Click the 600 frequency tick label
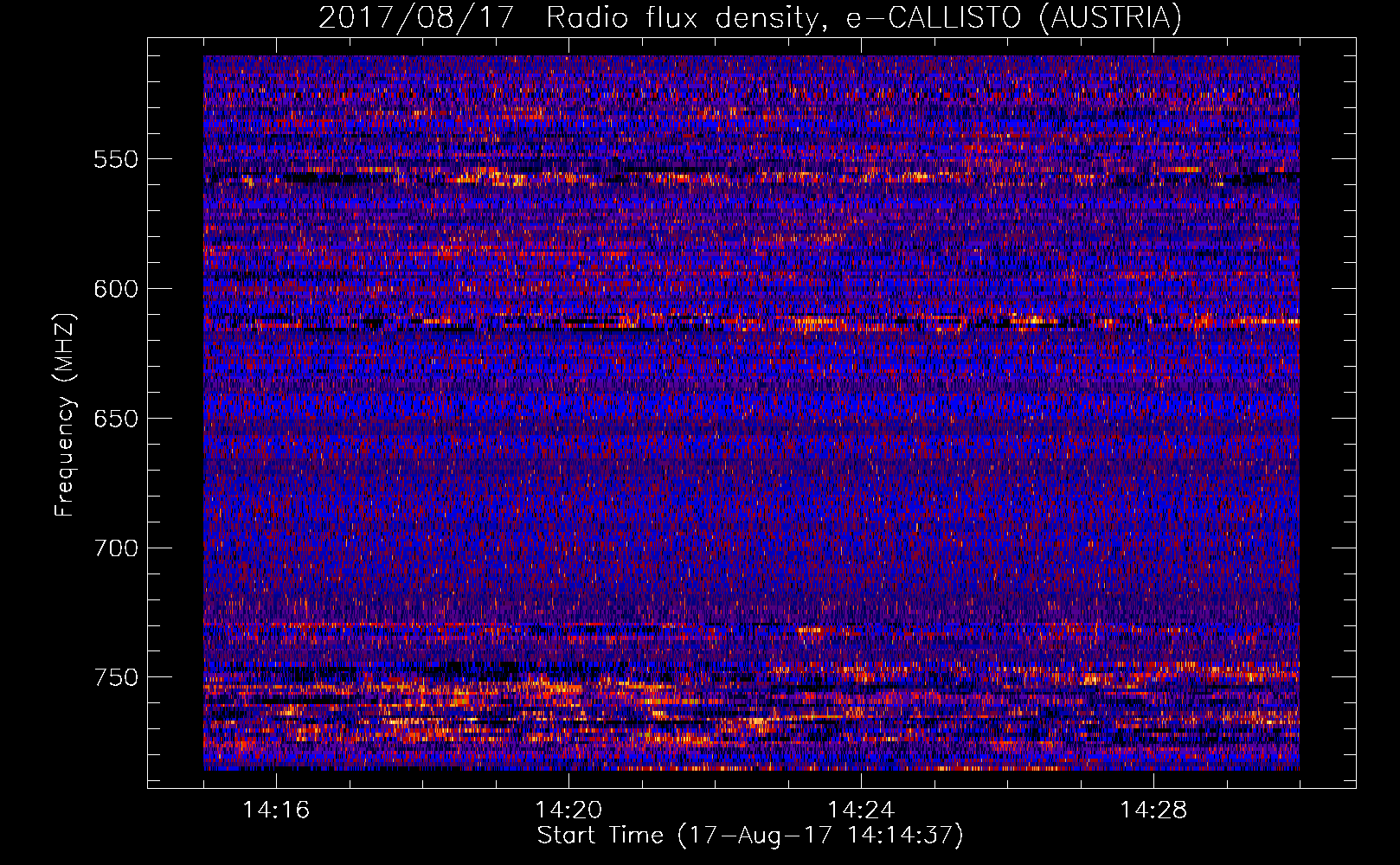Screen dimensions: 1400x865 coord(116,289)
